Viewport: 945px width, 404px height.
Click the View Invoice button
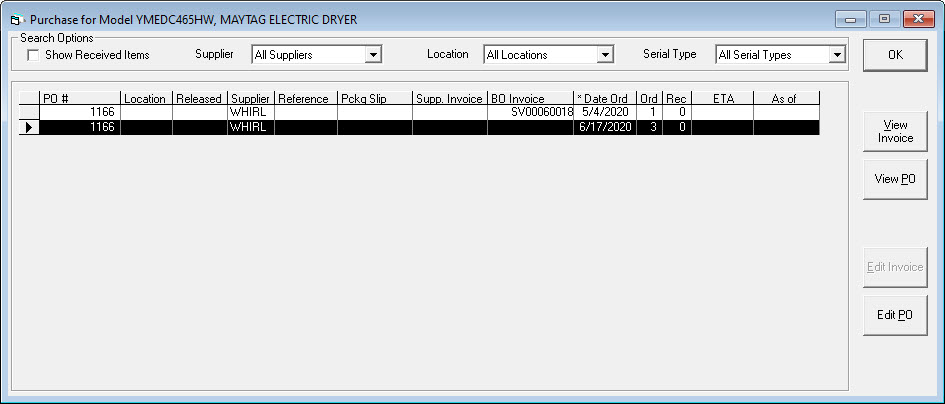pos(895,131)
